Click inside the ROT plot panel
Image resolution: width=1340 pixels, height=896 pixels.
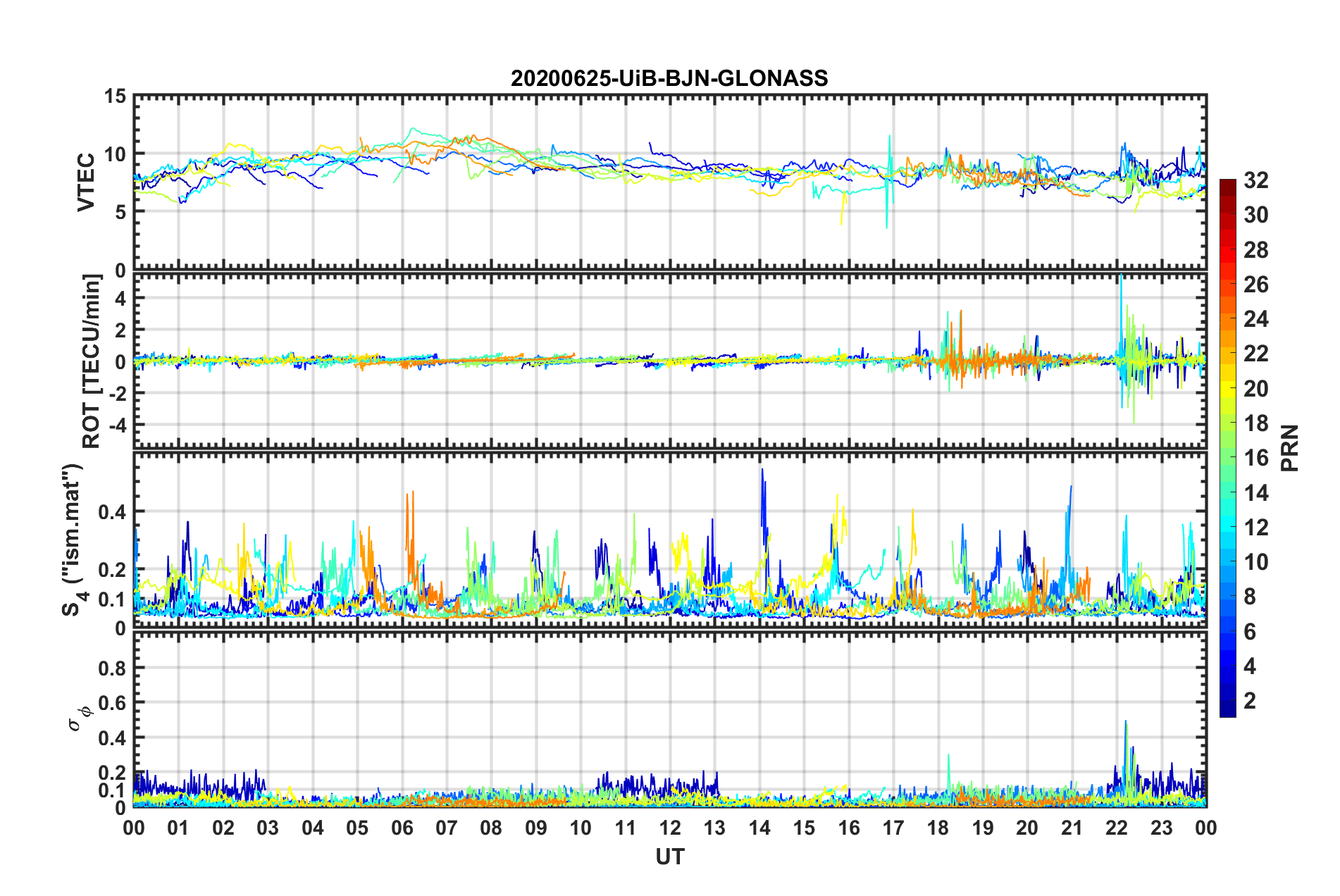coord(670,361)
